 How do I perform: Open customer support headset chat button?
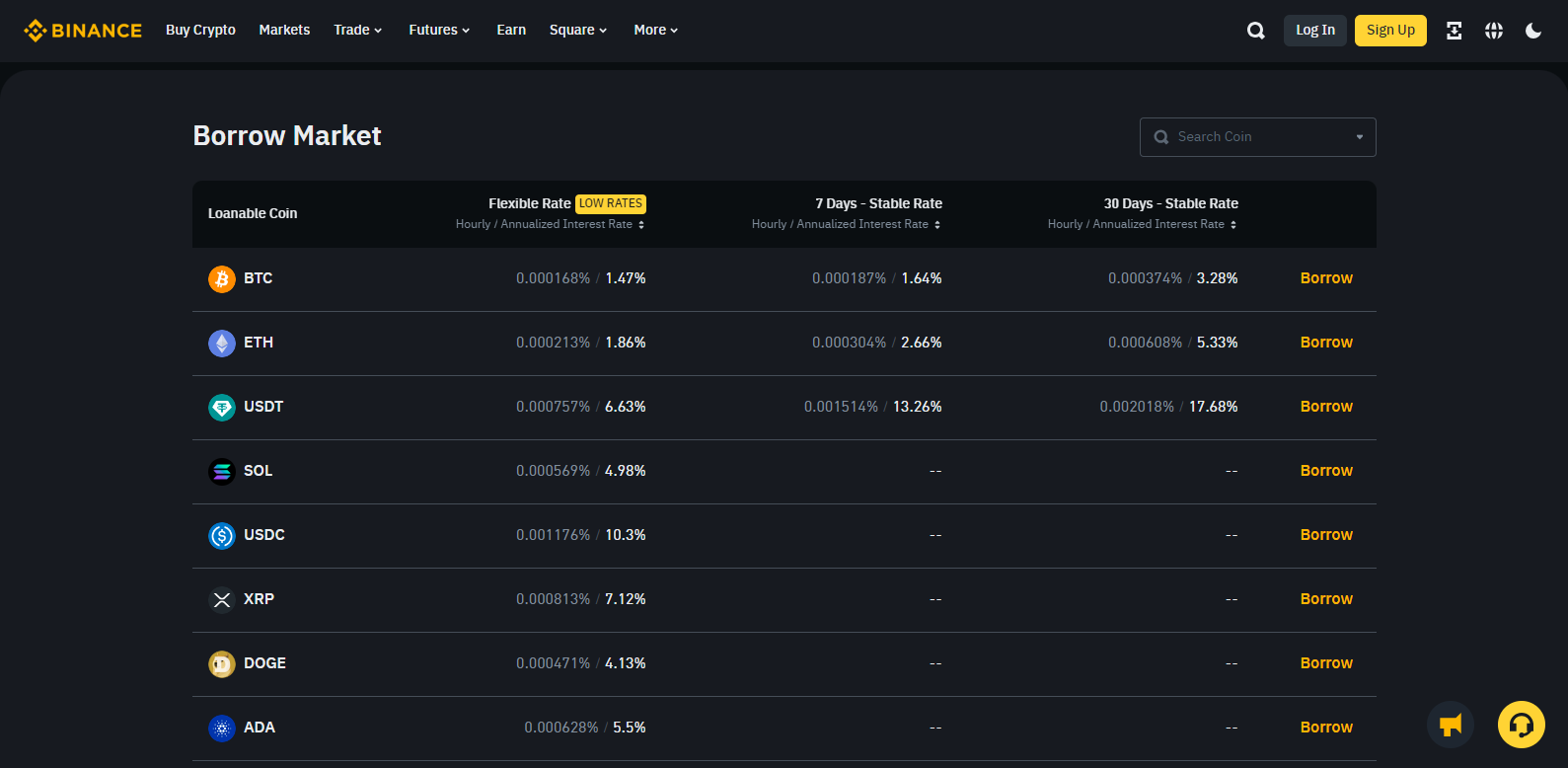click(x=1522, y=726)
